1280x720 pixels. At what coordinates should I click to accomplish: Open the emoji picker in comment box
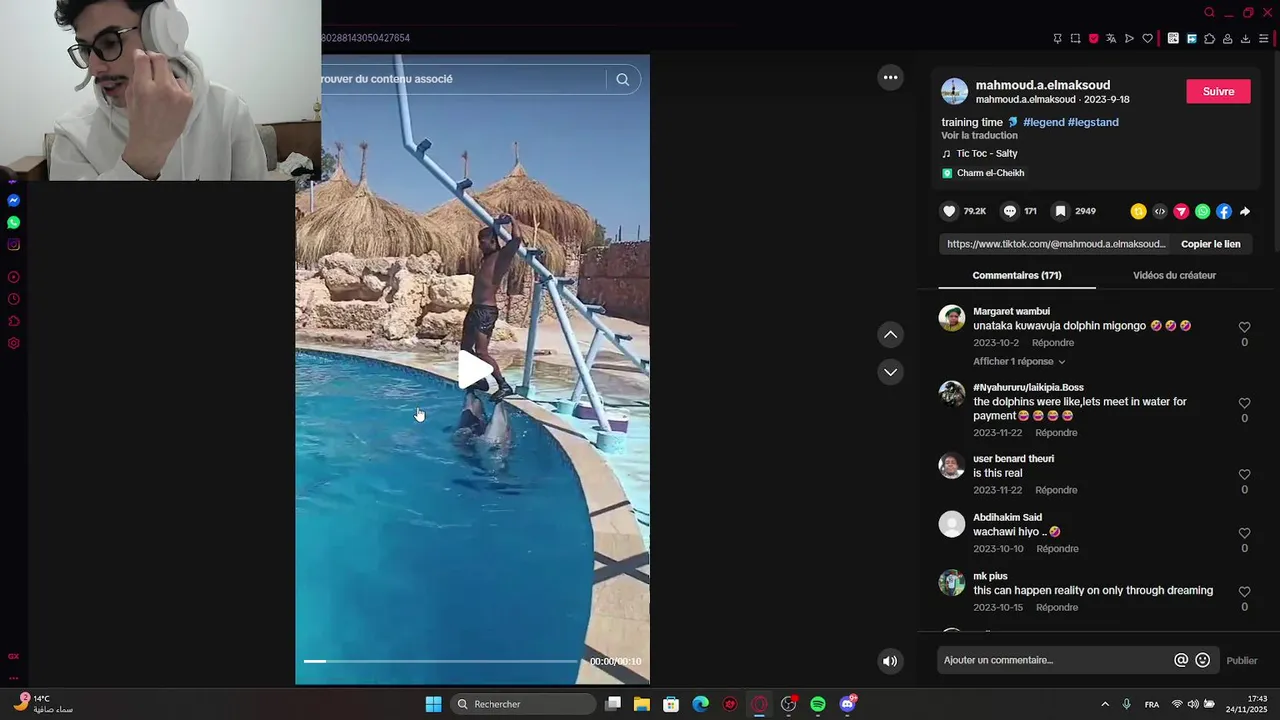click(x=1203, y=660)
